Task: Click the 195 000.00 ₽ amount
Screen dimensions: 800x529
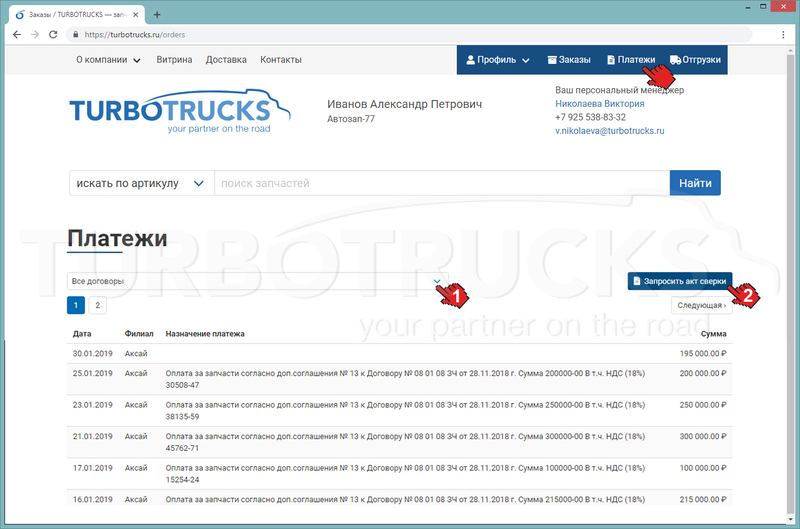Action: (x=703, y=354)
